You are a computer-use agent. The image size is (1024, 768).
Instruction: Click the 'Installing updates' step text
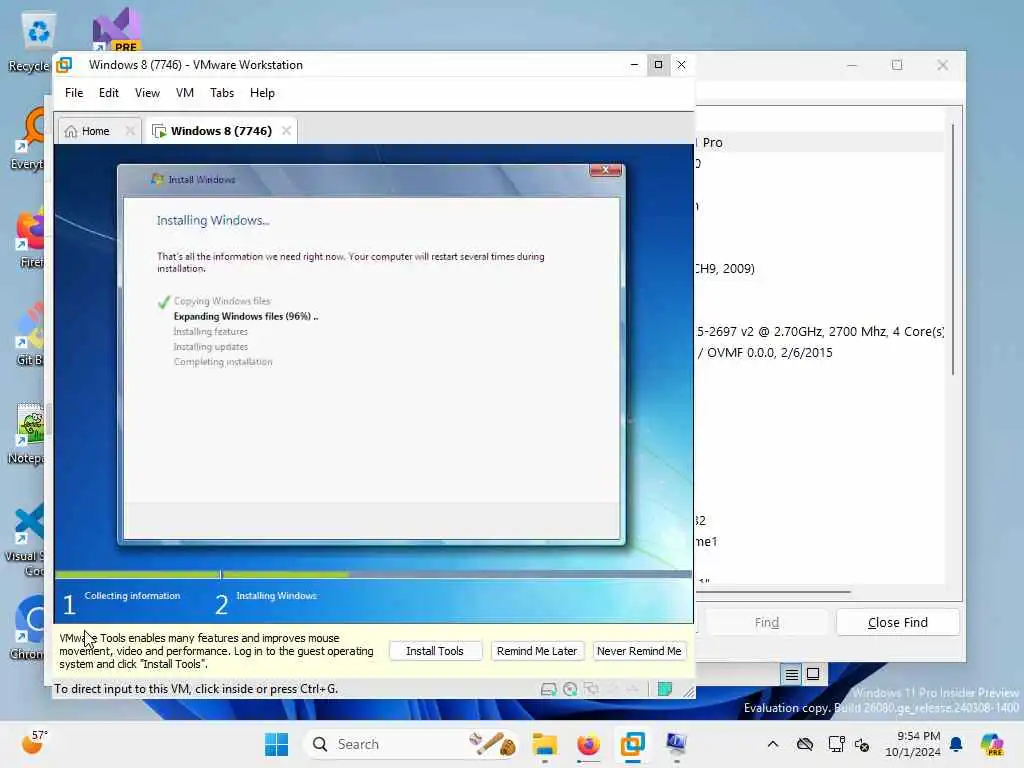[x=210, y=347]
